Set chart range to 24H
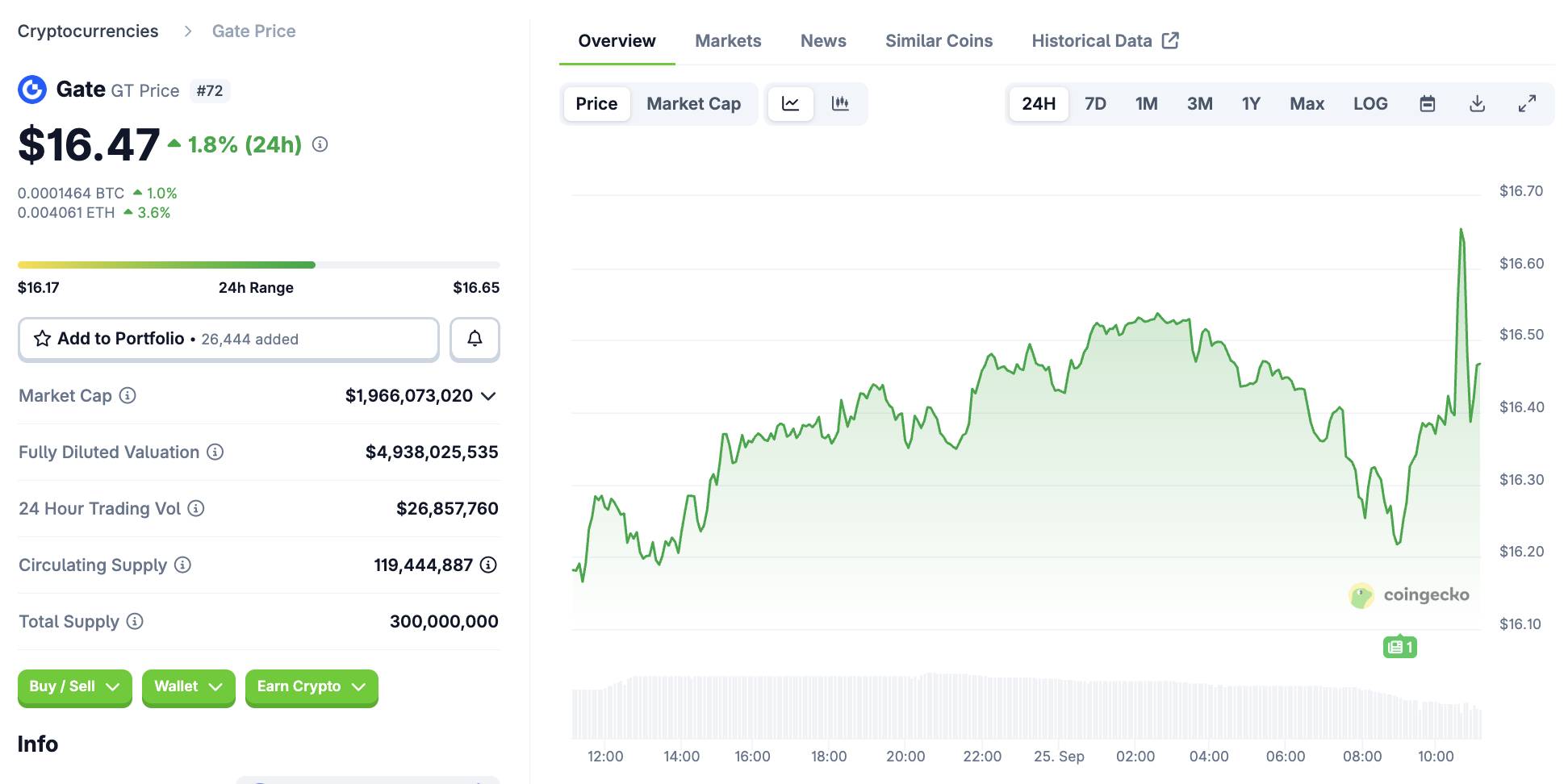The width and height of the screenshot is (1564, 784). point(1039,103)
